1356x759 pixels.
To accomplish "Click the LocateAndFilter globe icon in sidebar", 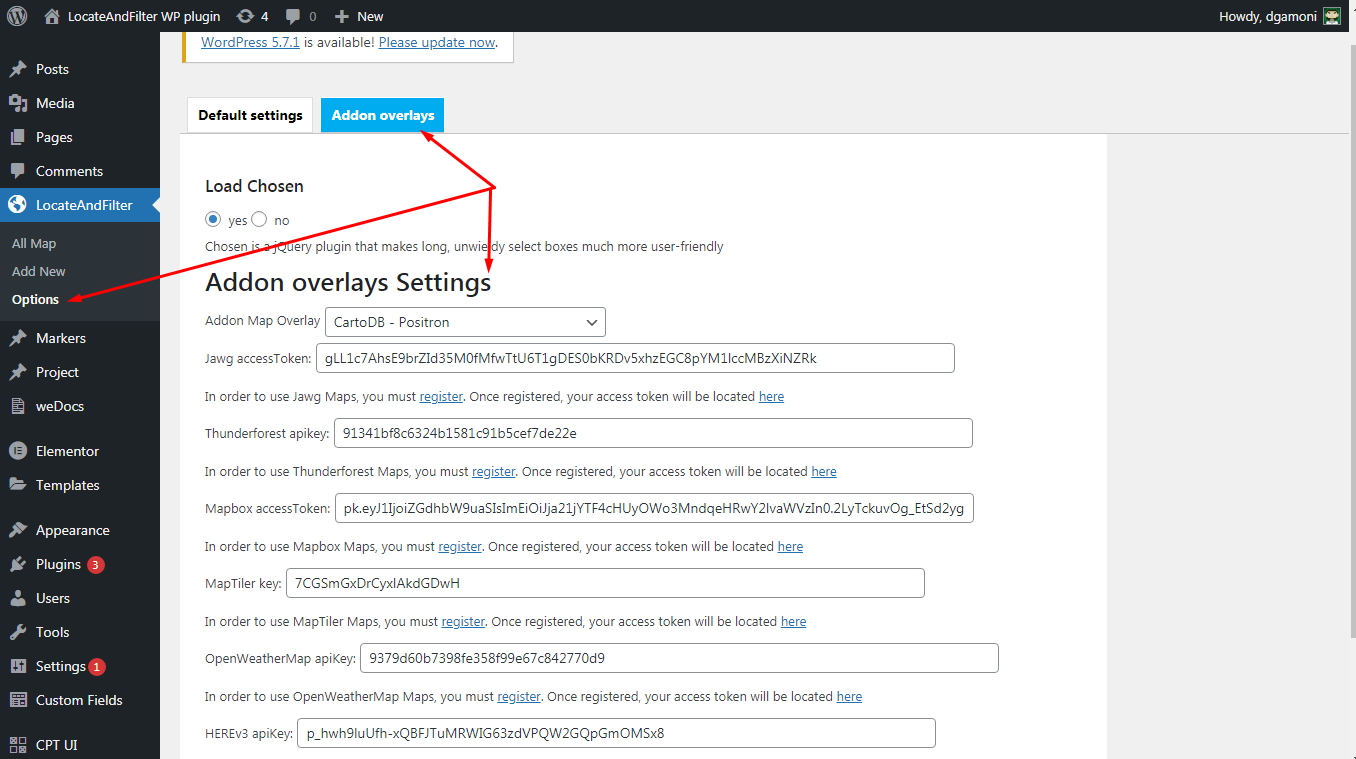I will pos(17,205).
